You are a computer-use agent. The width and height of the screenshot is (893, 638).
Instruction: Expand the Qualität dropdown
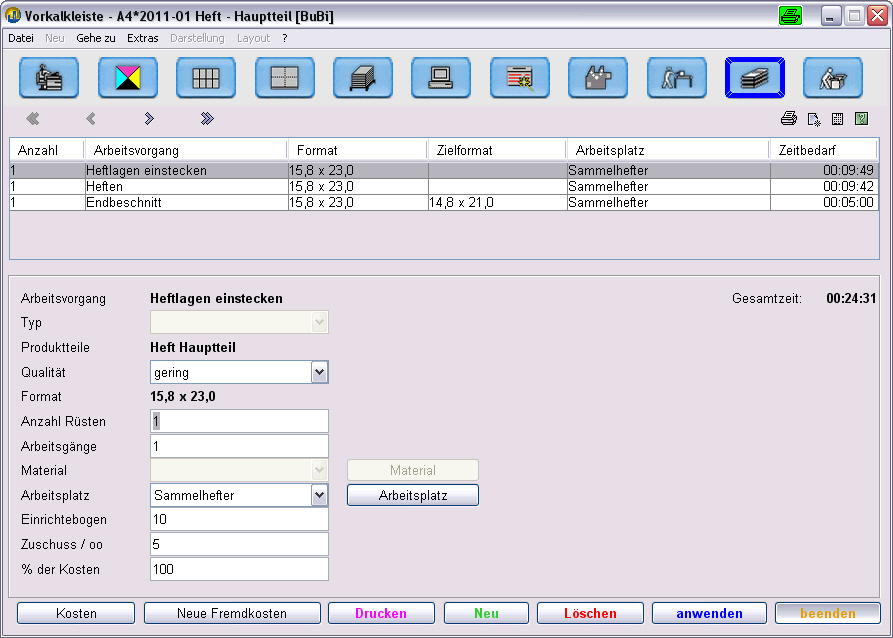[319, 373]
